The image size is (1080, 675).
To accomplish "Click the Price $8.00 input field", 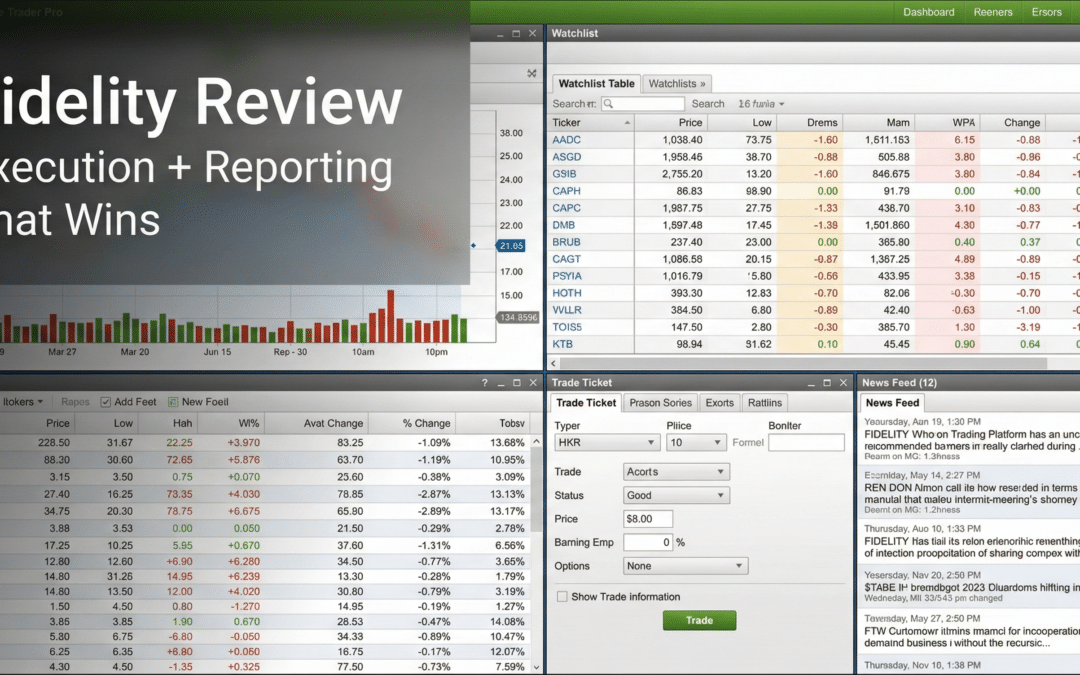I will (647, 519).
